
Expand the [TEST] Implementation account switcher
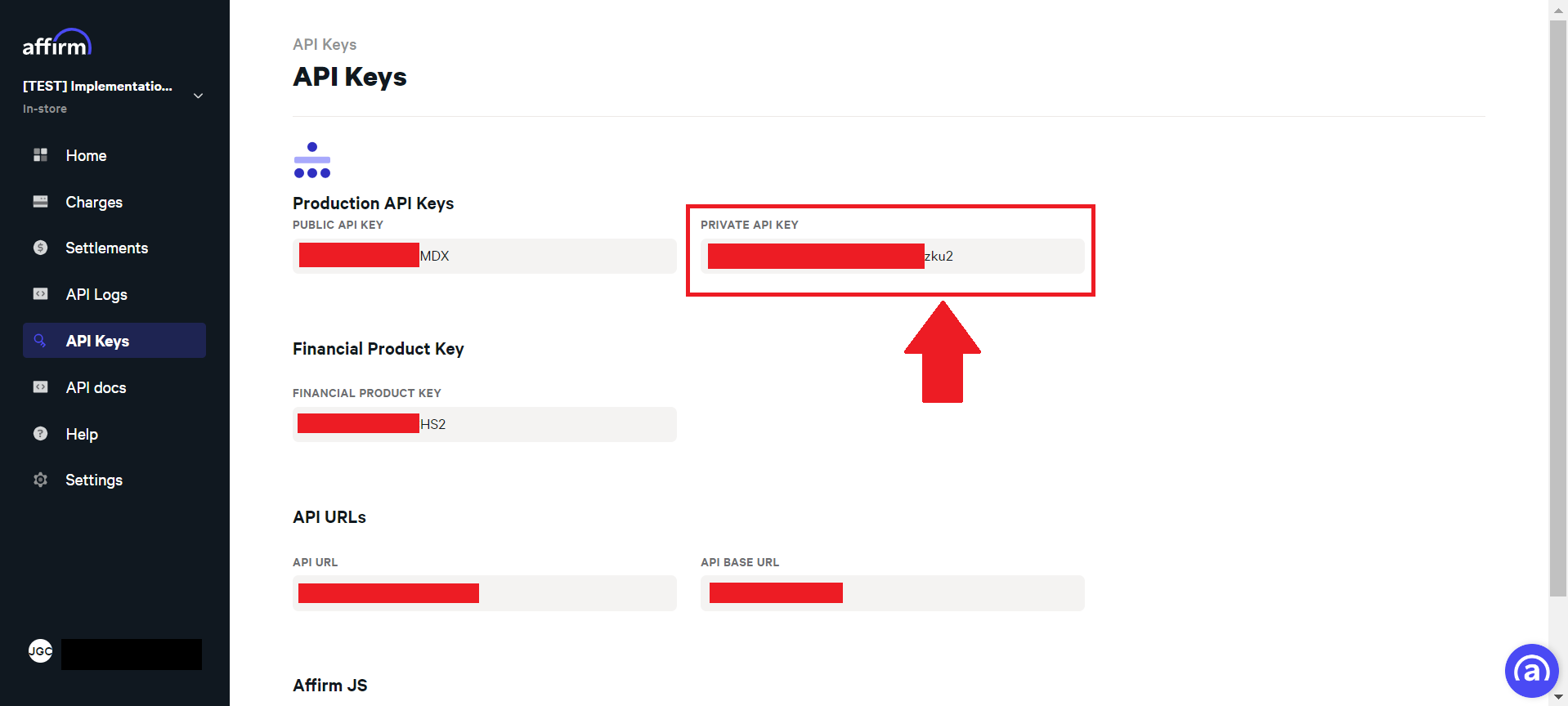[97, 86]
